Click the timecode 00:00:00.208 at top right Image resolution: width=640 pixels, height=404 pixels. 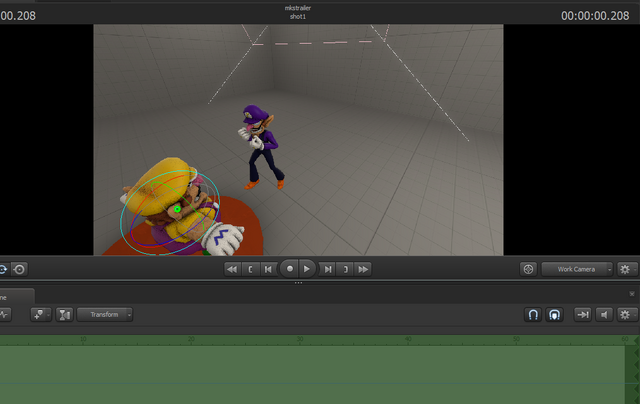tap(595, 16)
